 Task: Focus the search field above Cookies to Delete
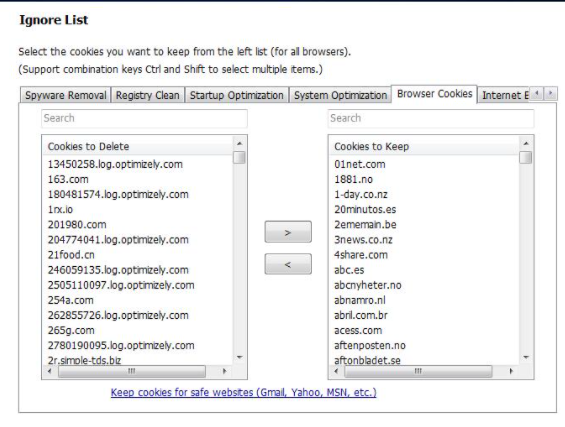click(x=144, y=118)
